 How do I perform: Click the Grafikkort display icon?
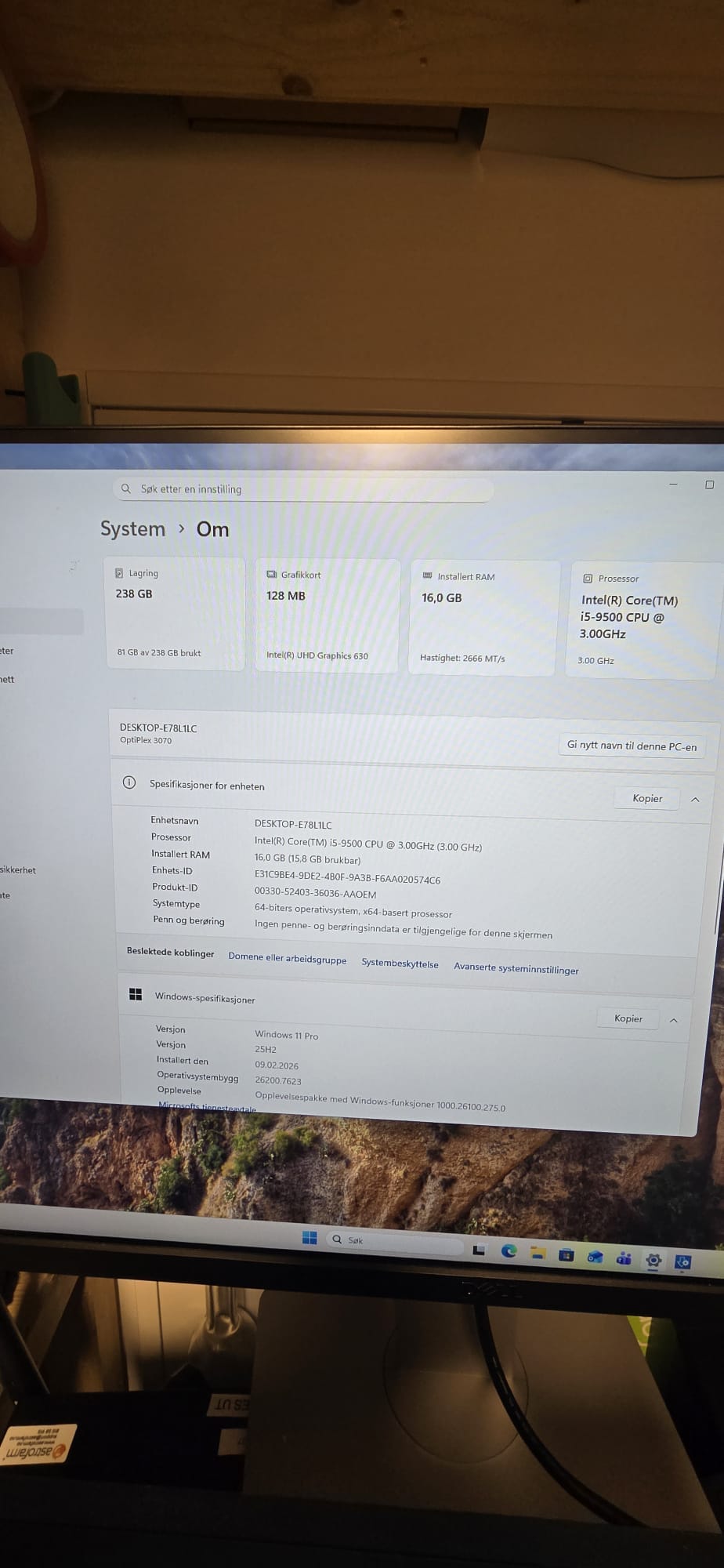(x=271, y=575)
